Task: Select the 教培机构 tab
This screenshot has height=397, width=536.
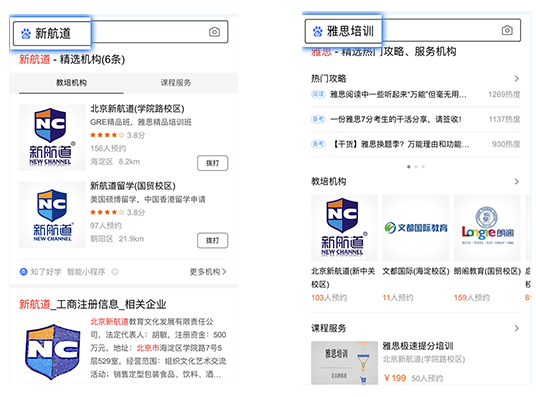Action: (71, 83)
